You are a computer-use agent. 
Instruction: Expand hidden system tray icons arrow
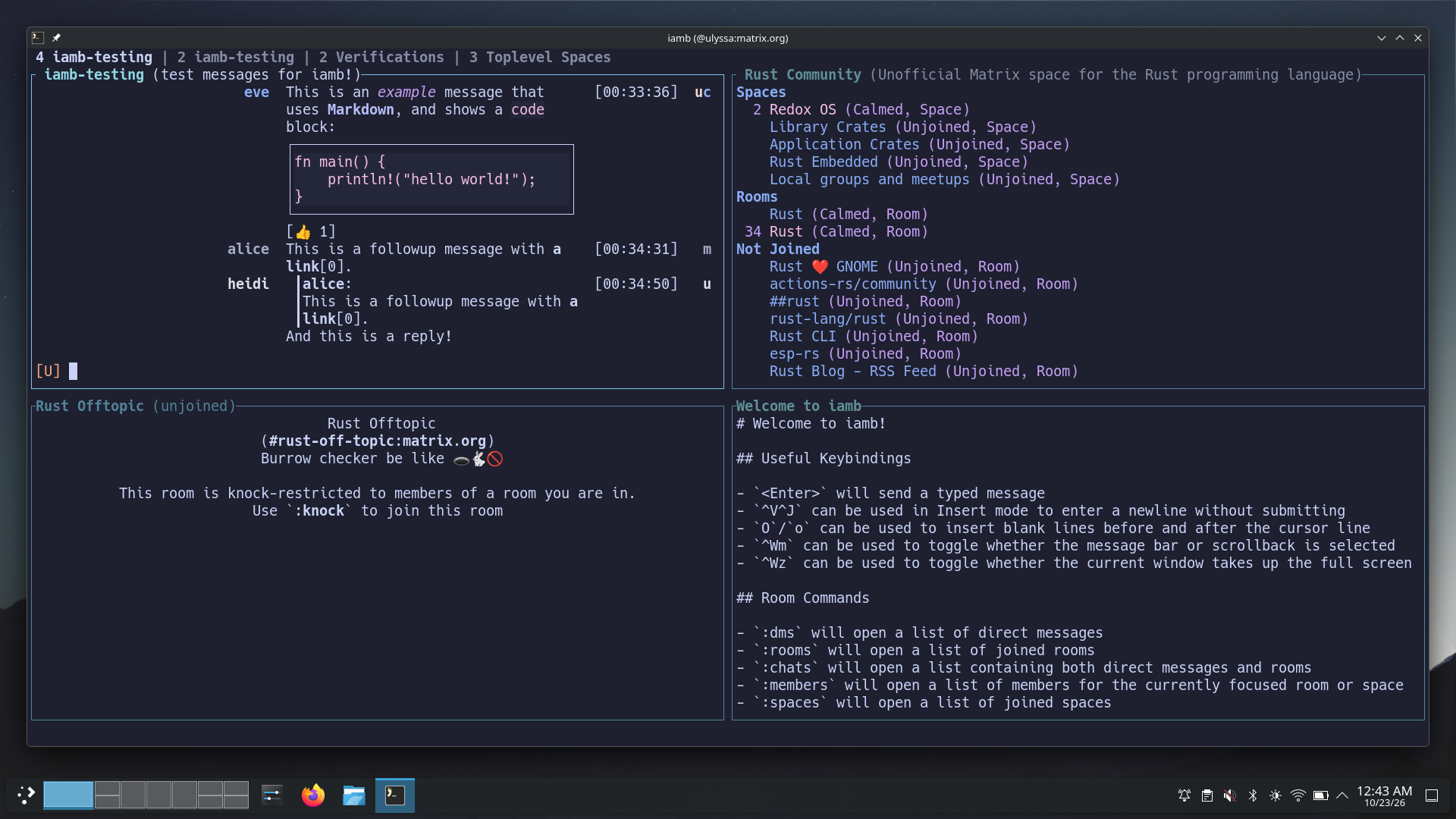coord(1342,795)
